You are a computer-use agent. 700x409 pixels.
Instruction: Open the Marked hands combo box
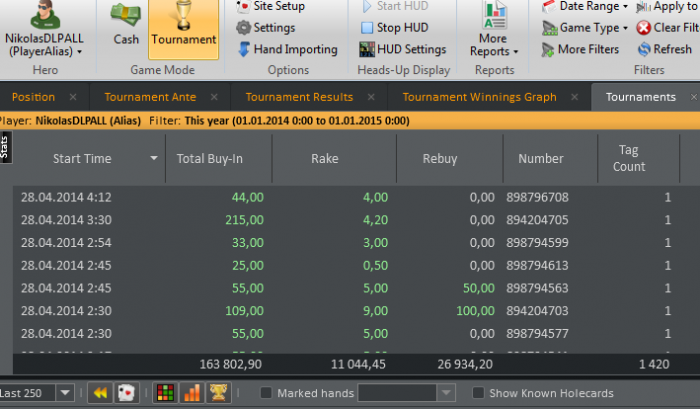pyautogui.click(x=406, y=393)
